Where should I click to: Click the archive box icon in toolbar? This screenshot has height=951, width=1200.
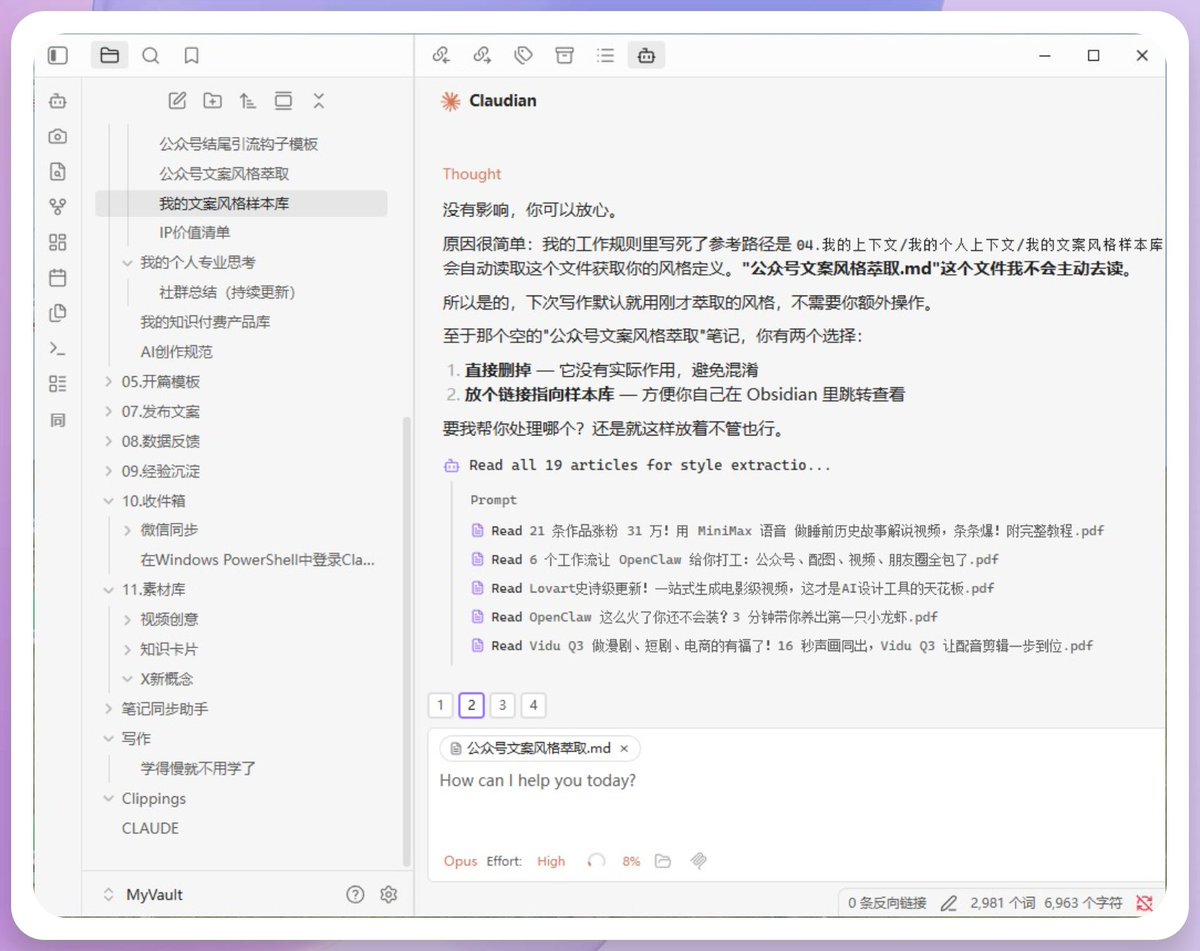pos(564,56)
